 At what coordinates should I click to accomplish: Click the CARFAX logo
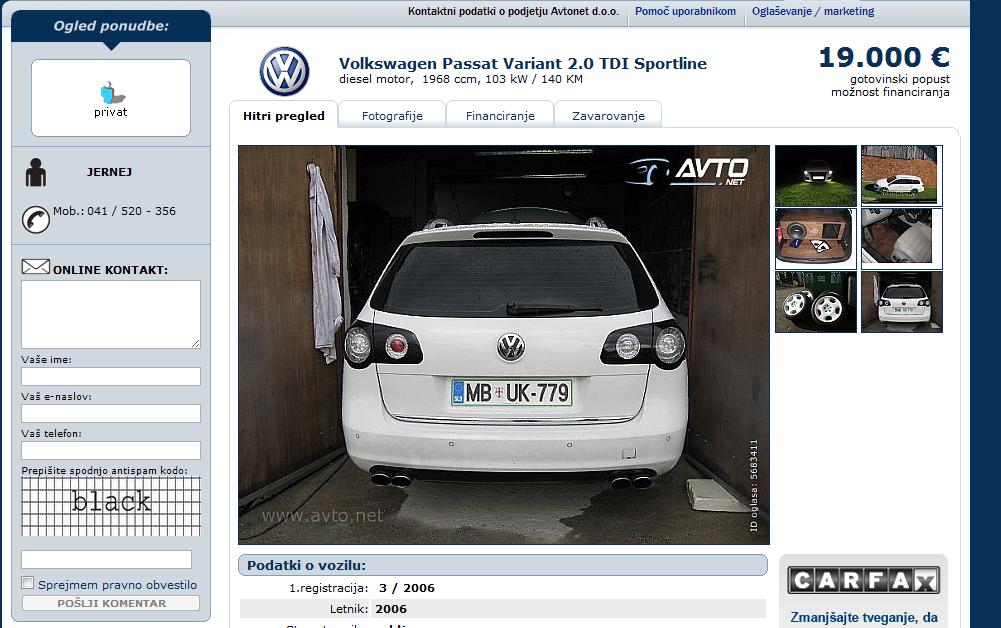coord(863,580)
